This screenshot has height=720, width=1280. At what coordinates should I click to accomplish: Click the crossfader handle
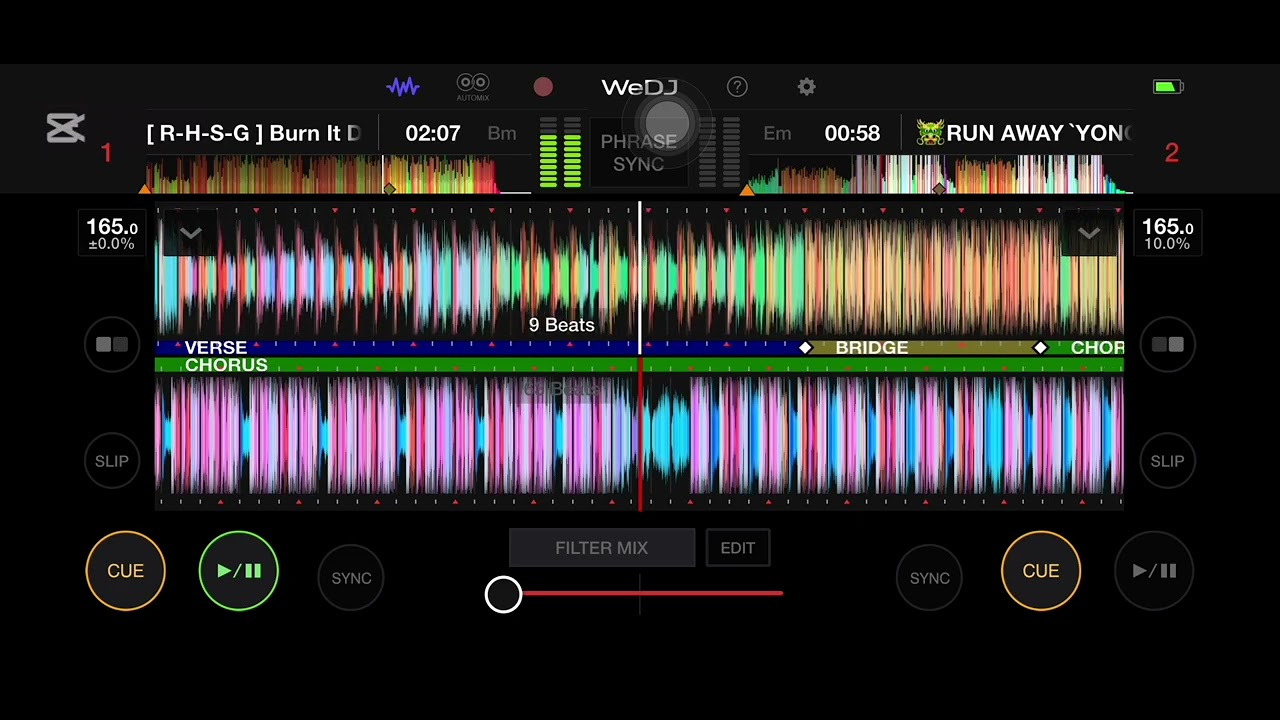pyautogui.click(x=503, y=594)
